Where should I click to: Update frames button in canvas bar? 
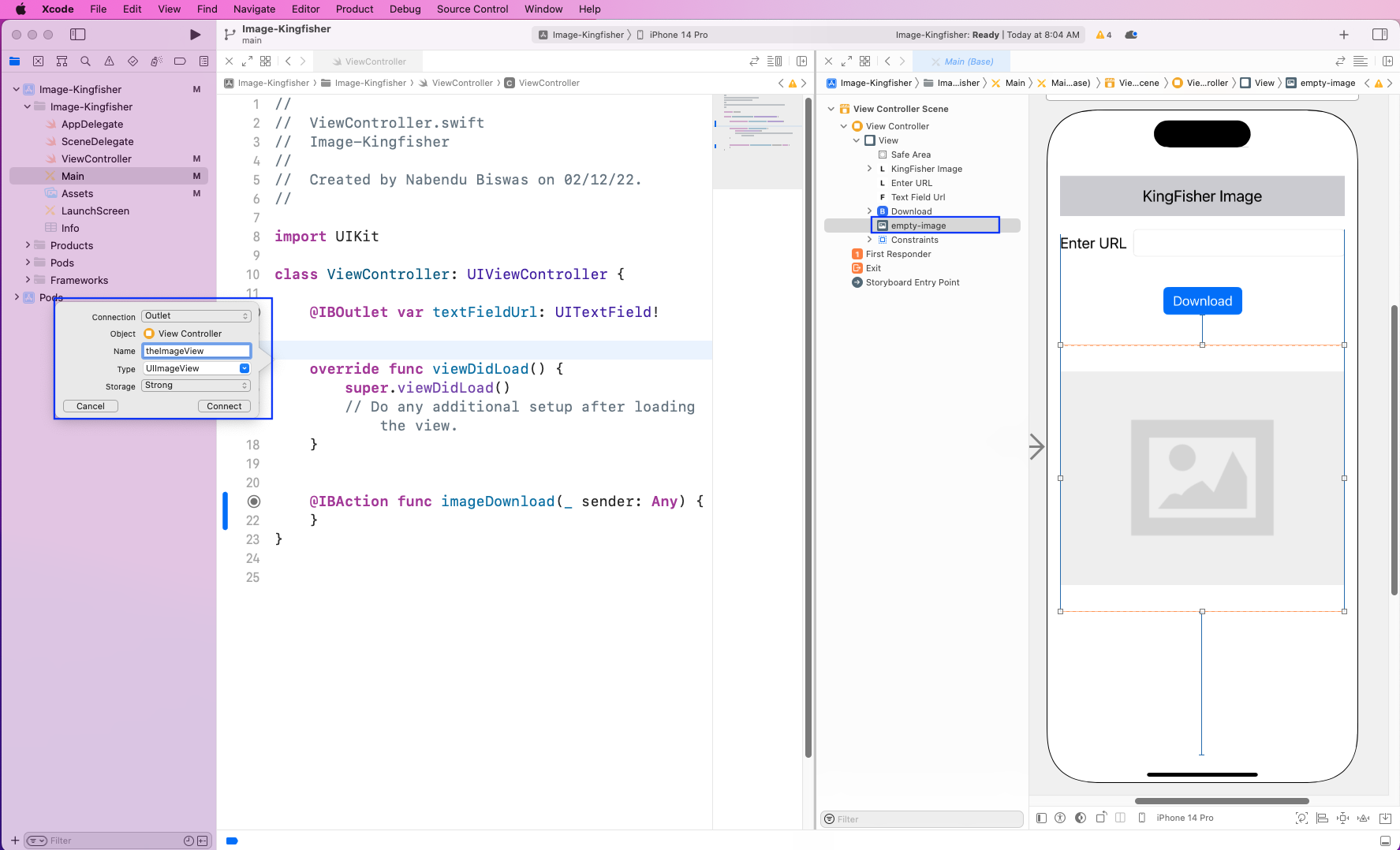(x=1301, y=818)
